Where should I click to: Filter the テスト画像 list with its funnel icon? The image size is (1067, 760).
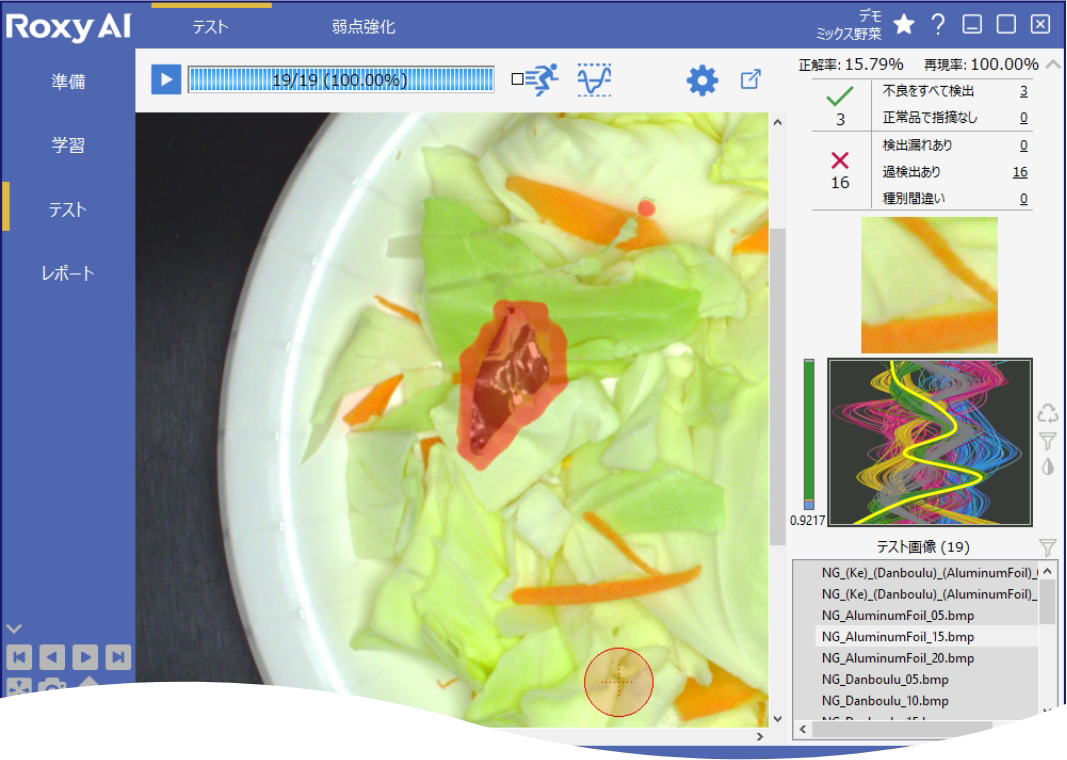(x=1048, y=547)
